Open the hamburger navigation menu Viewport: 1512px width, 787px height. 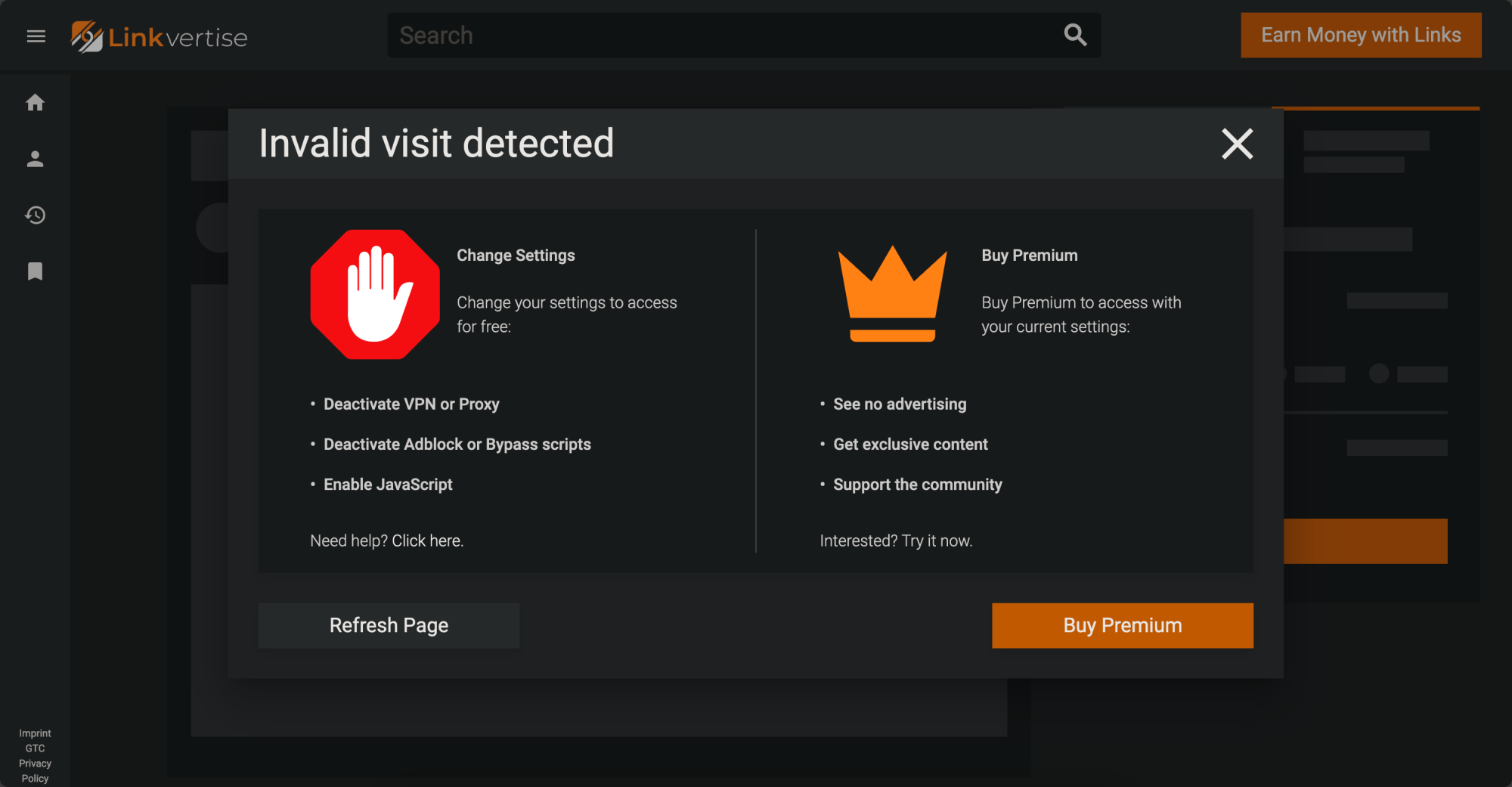coord(36,36)
